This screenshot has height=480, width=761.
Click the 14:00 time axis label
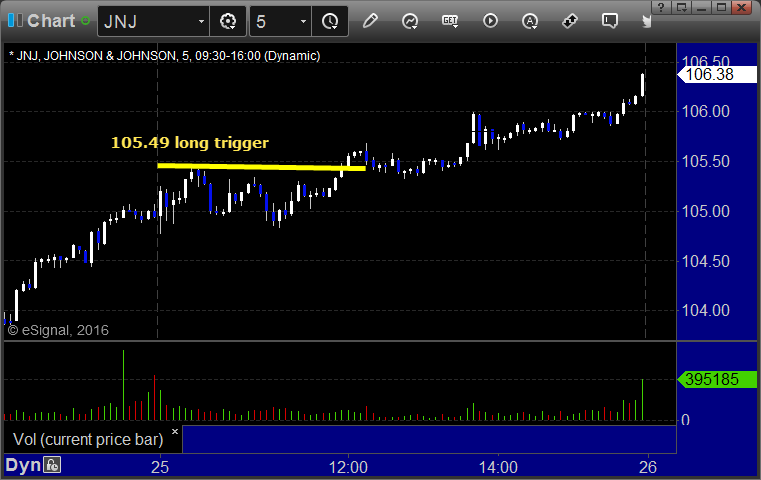[498, 467]
